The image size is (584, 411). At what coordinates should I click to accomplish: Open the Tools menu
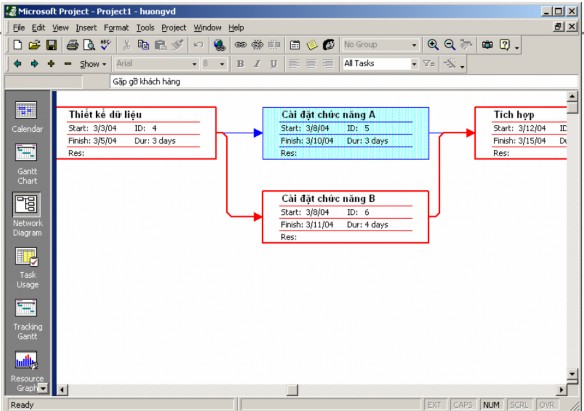(145, 28)
